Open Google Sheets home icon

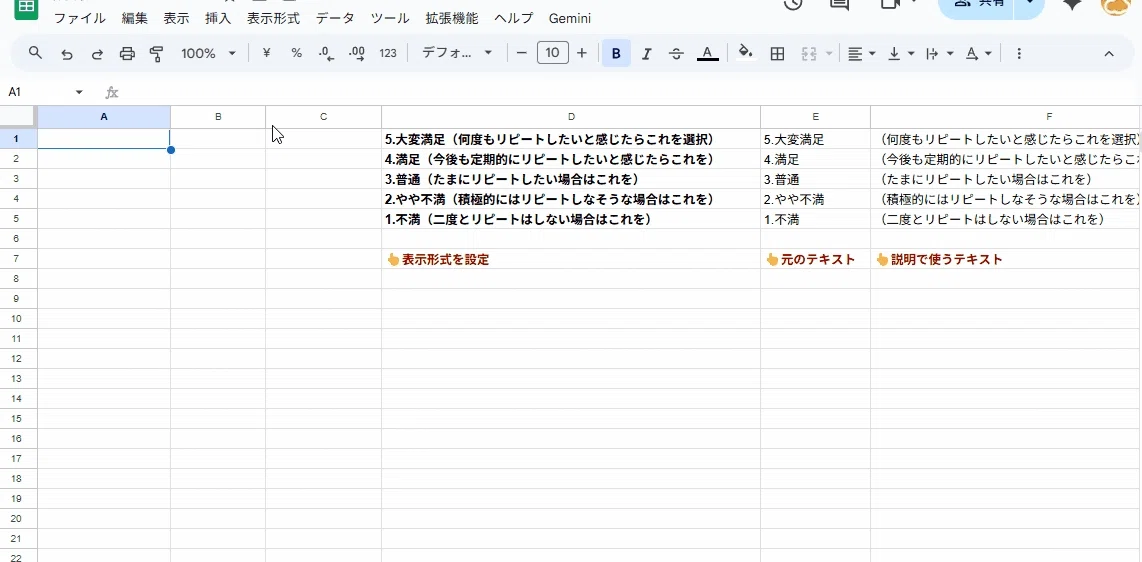pos(25,7)
